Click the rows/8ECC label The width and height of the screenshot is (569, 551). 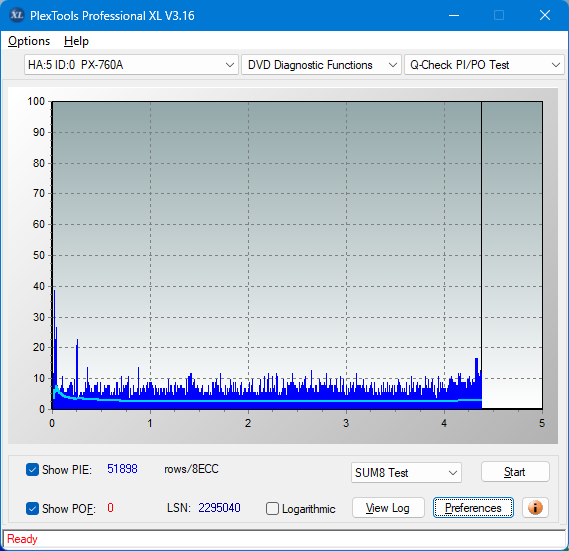(x=191, y=469)
